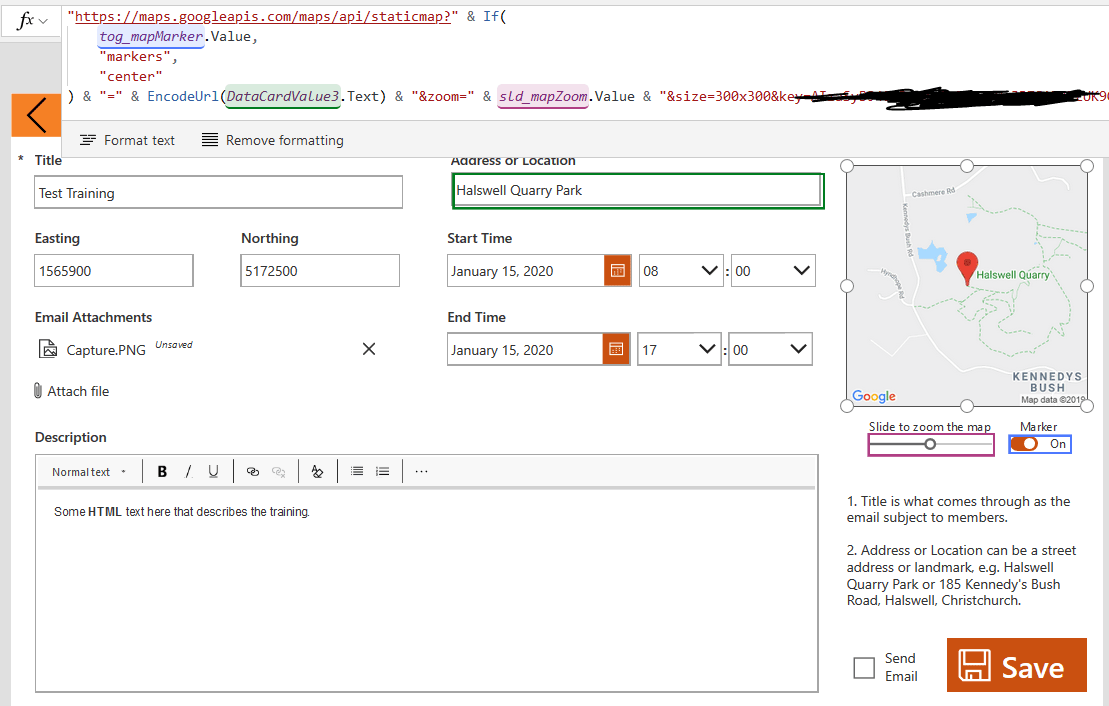Click Format text in formula bar

click(127, 140)
